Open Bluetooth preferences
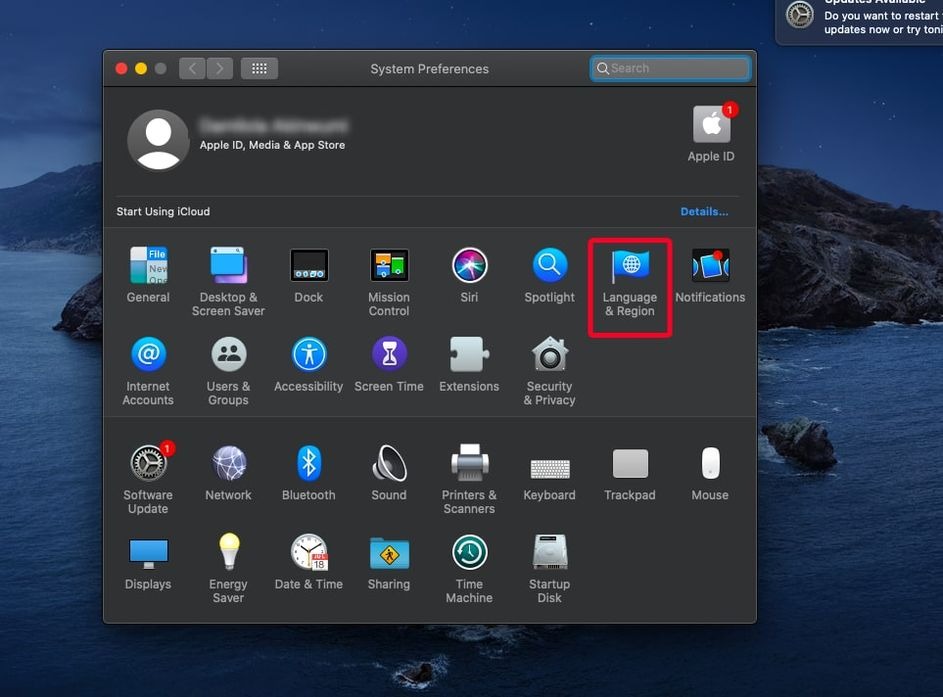This screenshot has width=943, height=697. click(x=308, y=462)
